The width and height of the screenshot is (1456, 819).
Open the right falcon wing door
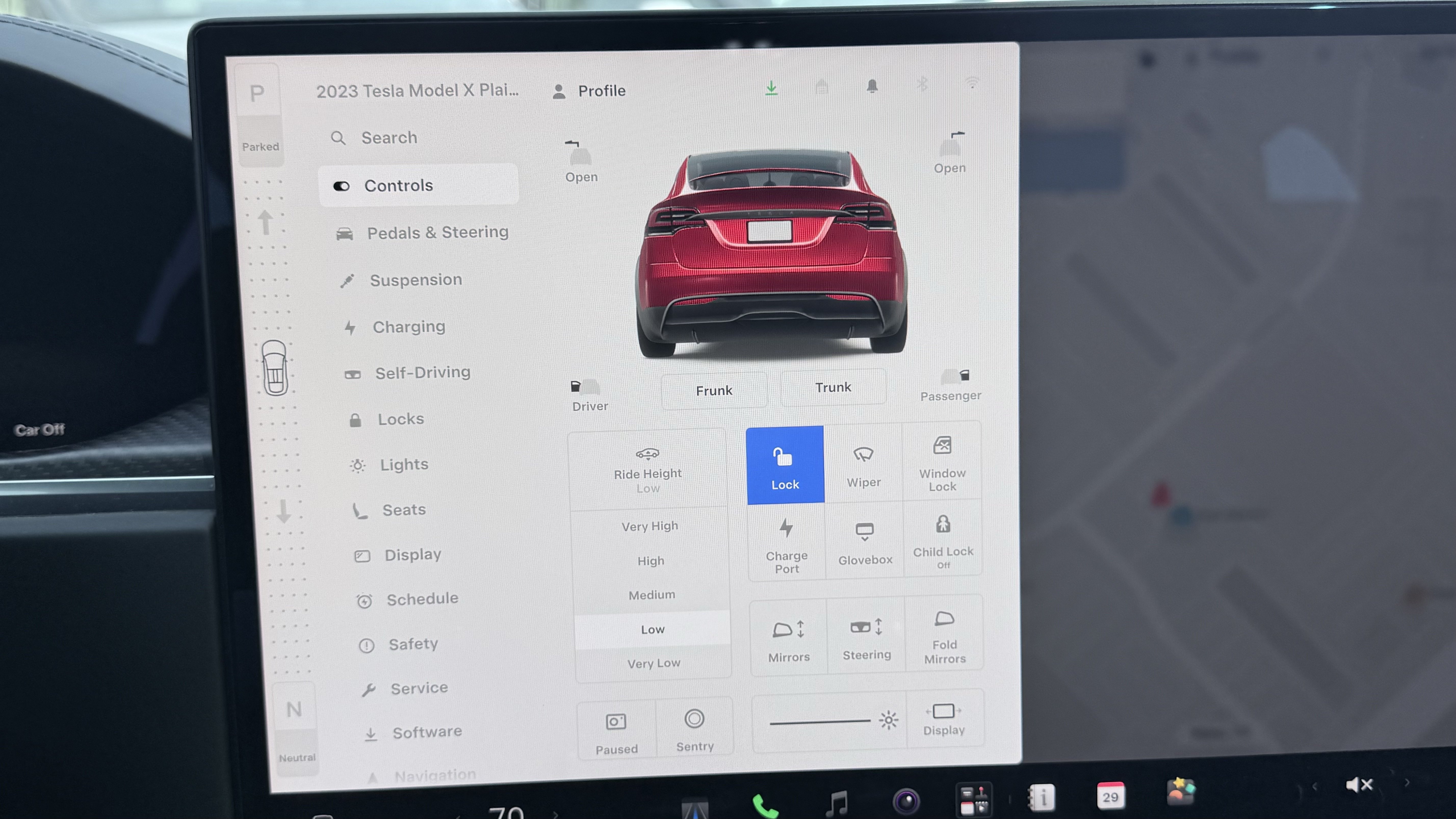pos(950,153)
